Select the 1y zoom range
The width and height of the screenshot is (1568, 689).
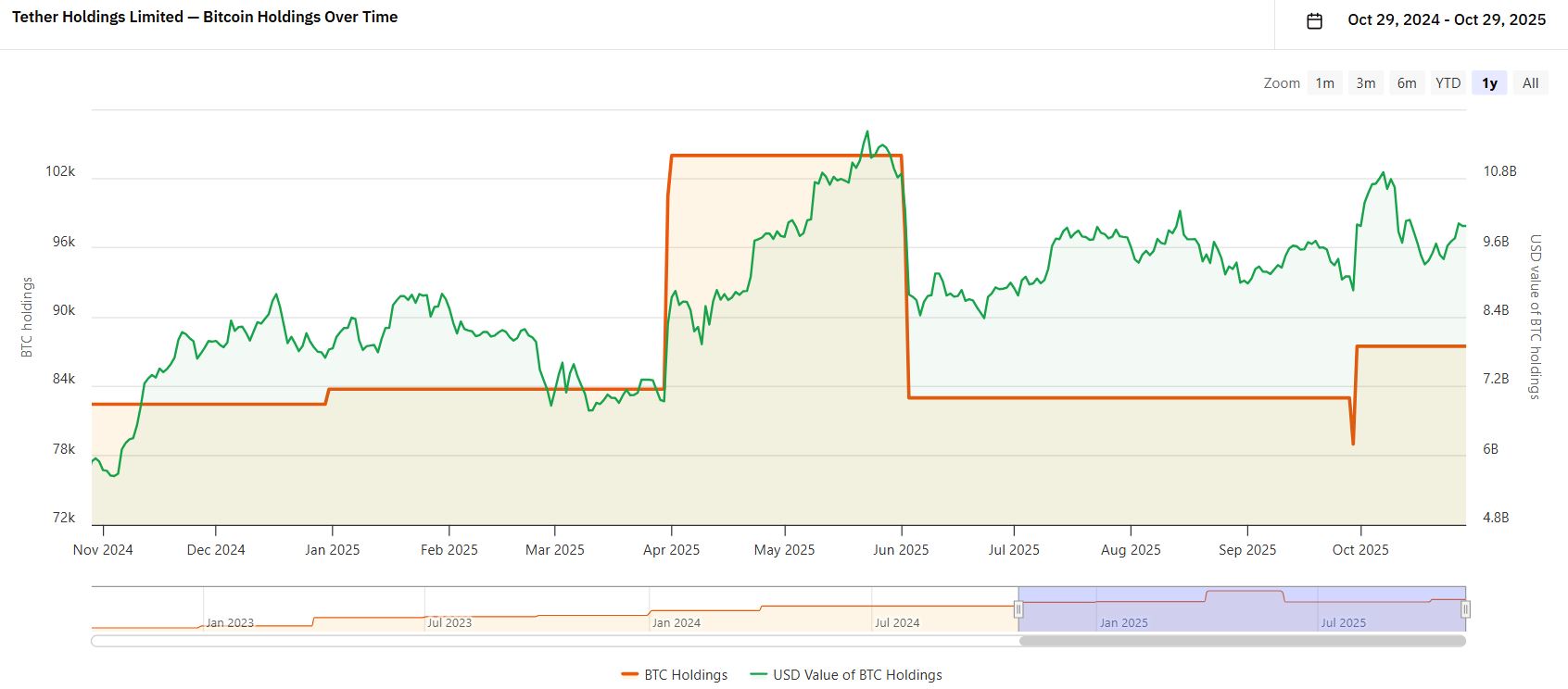(x=1489, y=83)
